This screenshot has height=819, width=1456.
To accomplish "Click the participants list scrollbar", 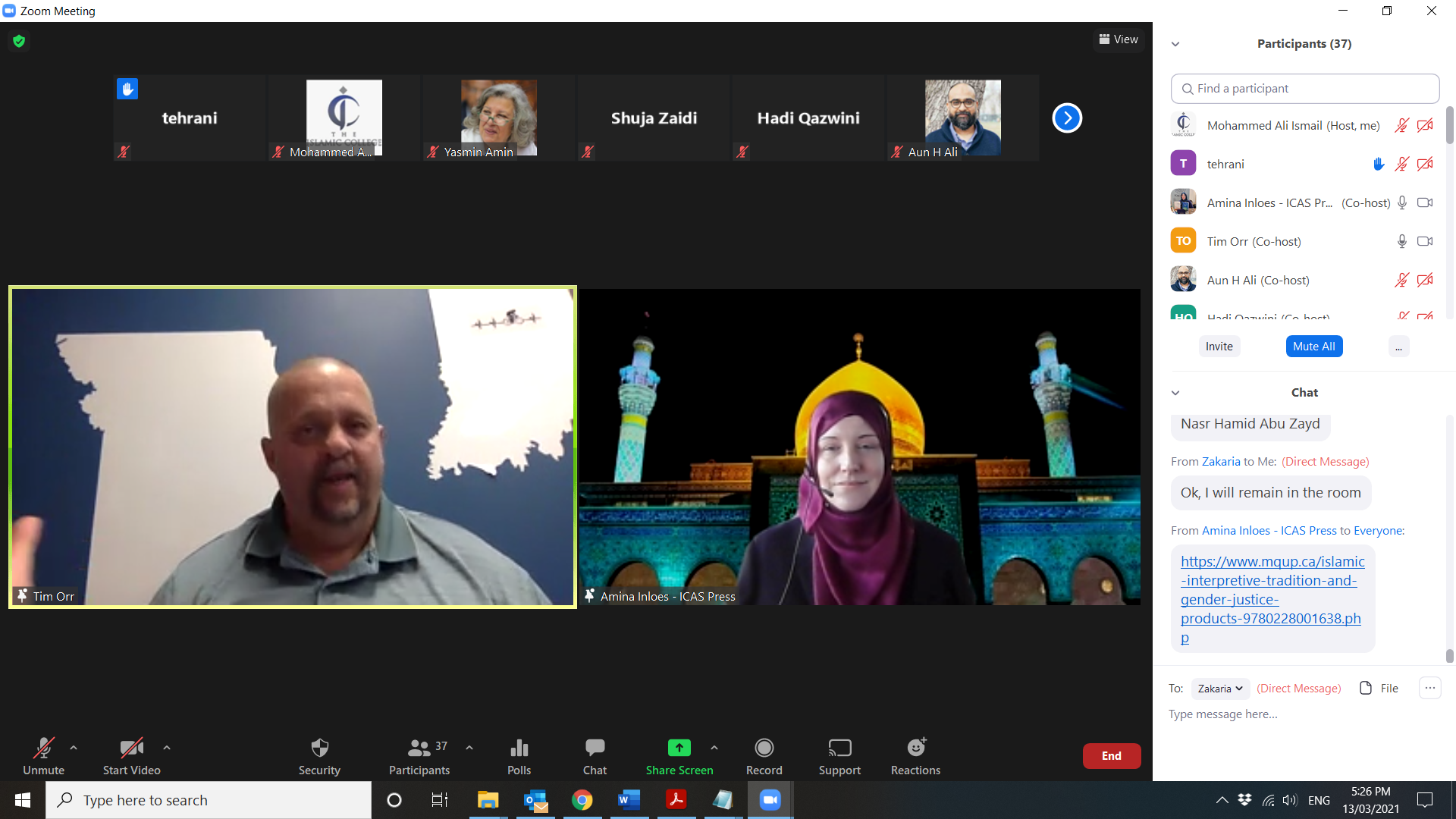I will click(x=1449, y=125).
